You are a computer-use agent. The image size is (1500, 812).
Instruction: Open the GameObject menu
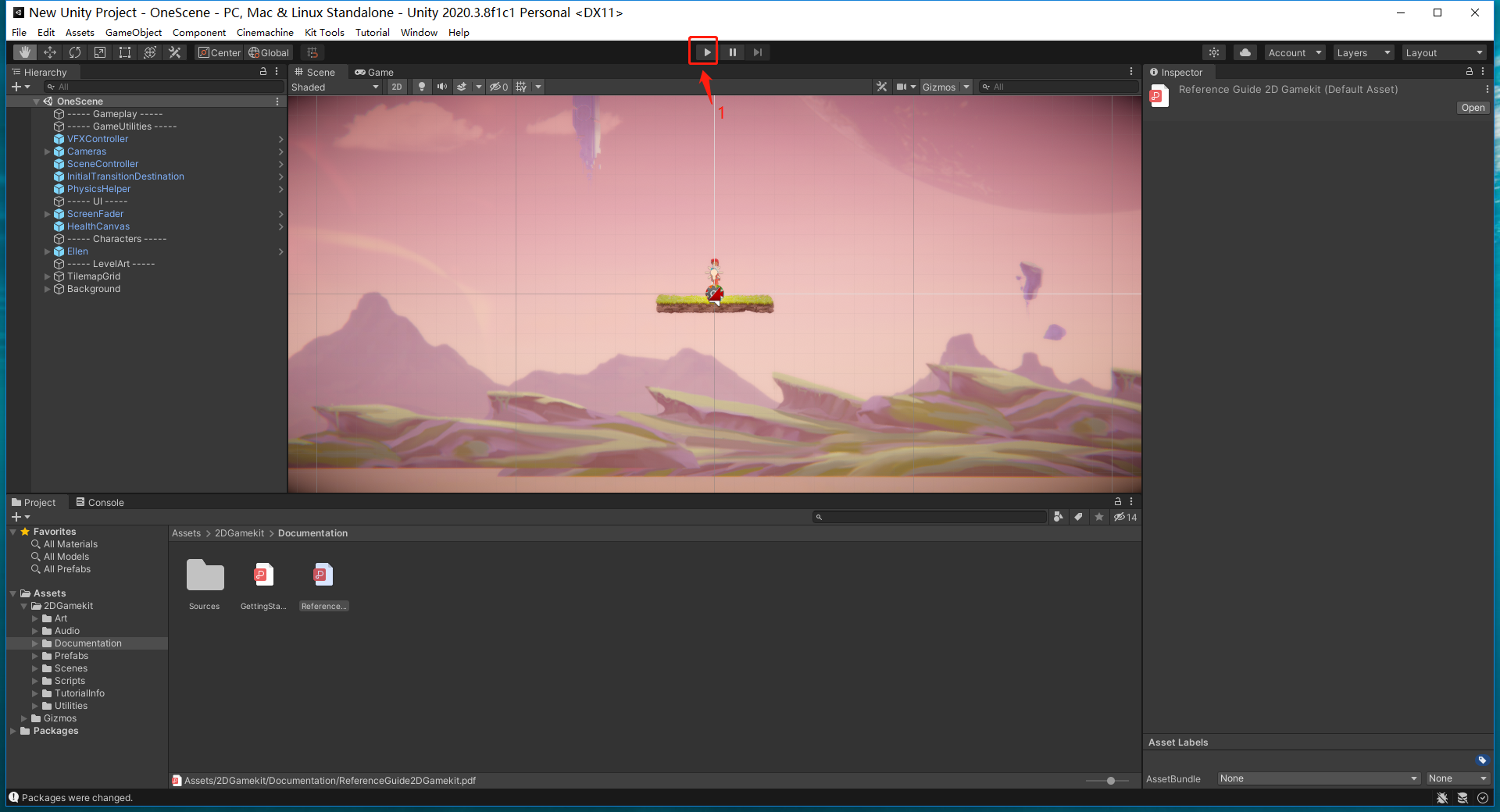tap(133, 32)
